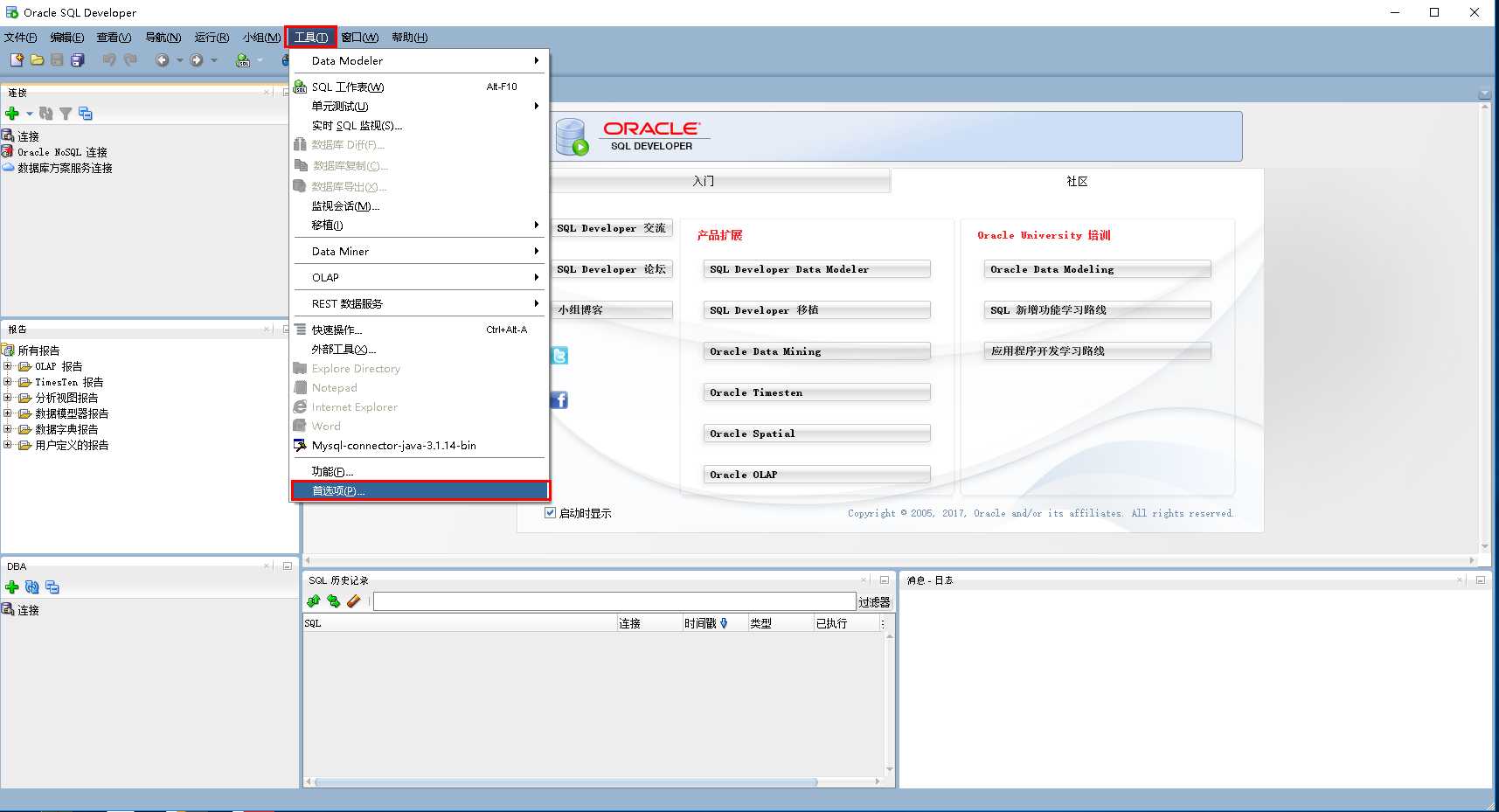This screenshot has width=1499, height=812.
Task: Switch to the 社区 tab
Action: 1077,181
